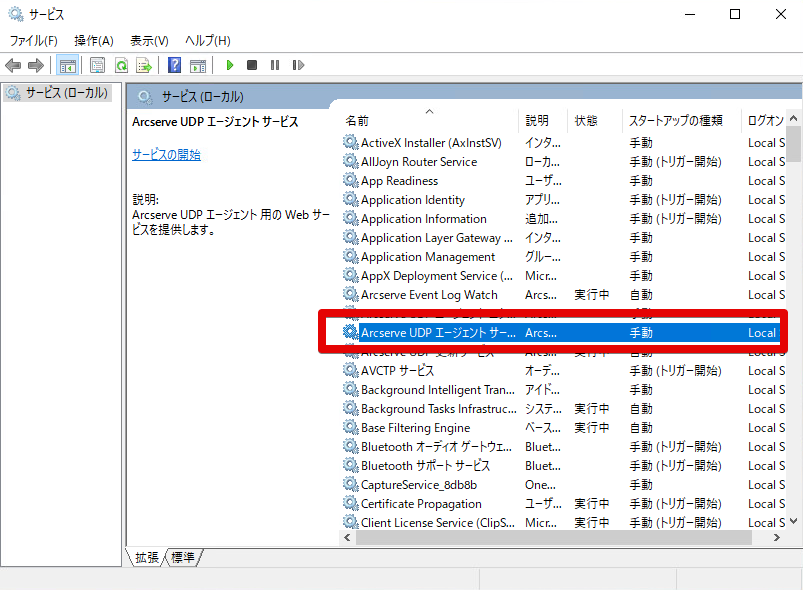Click the サービスの開始 link

(x=166, y=154)
